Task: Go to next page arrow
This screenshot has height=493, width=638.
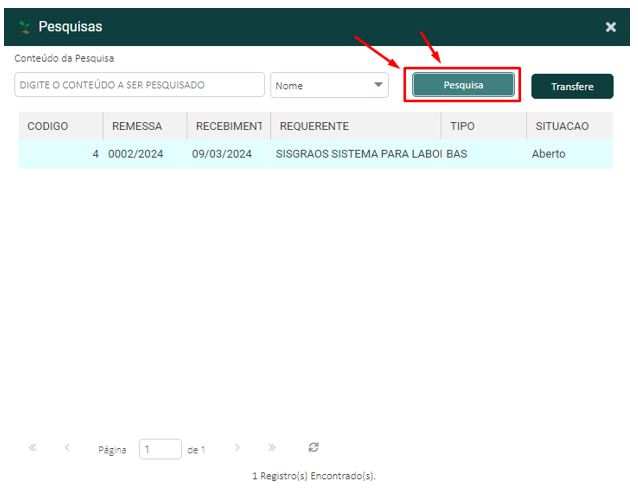Action: click(x=237, y=448)
